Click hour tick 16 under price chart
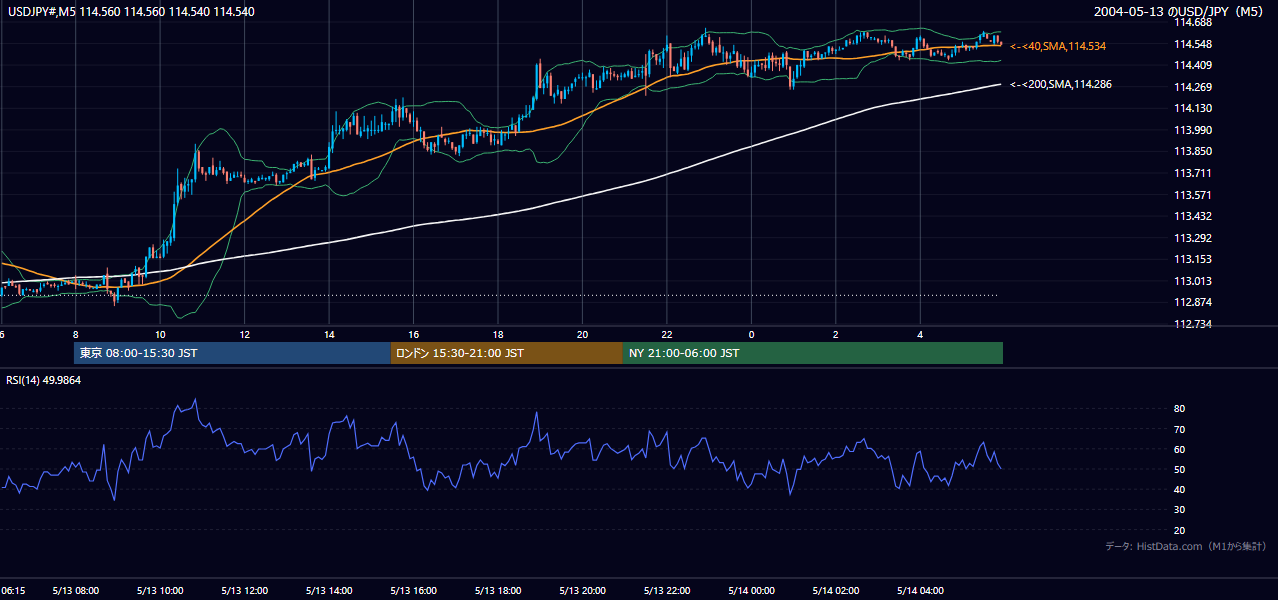Screen dimensions: 1278x600 (x=413, y=335)
